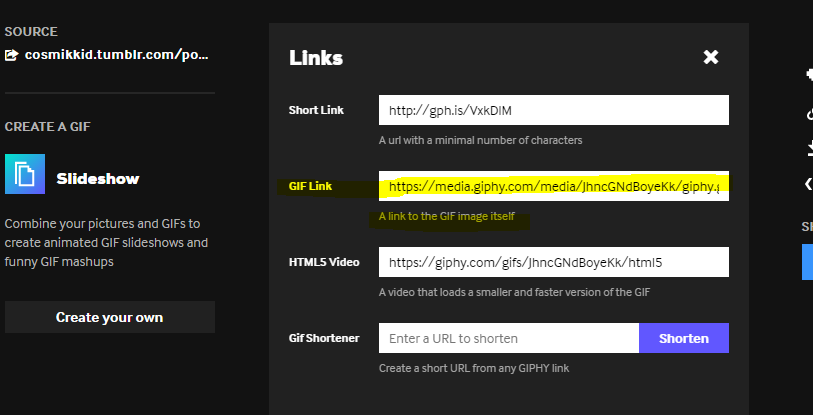The height and width of the screenshot is (415, 813).
Task: Select the GIF Link URL field
Action: click(554, 186)
